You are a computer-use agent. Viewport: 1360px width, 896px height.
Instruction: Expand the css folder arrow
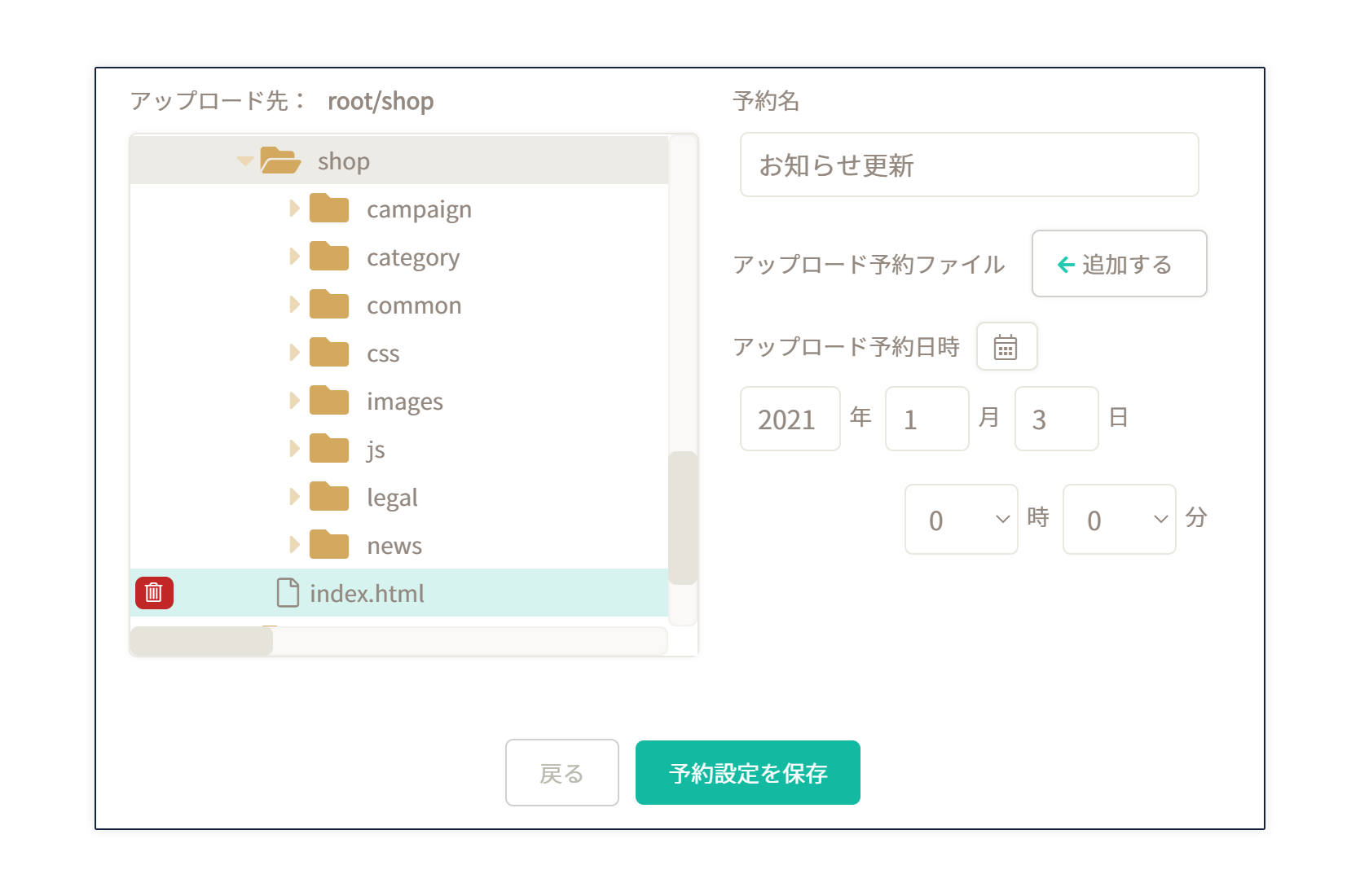tap(295, 353)
